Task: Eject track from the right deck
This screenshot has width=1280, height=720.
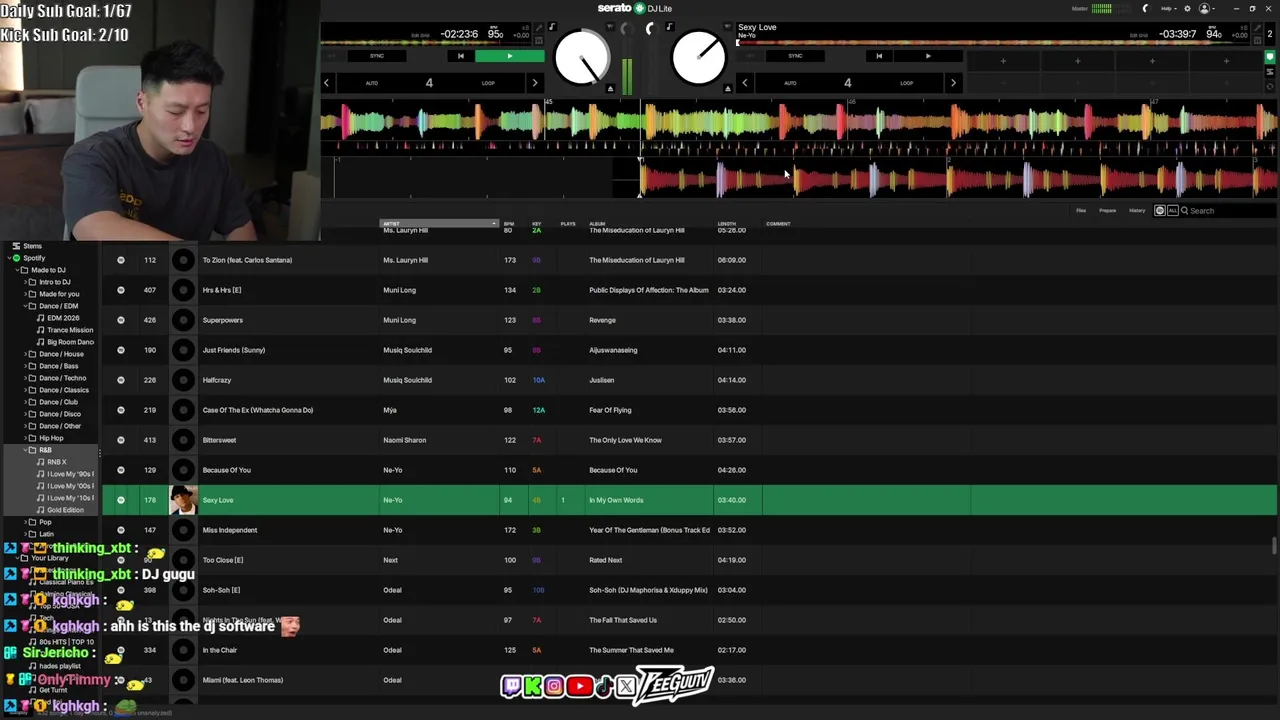Action: coord(729,89)
